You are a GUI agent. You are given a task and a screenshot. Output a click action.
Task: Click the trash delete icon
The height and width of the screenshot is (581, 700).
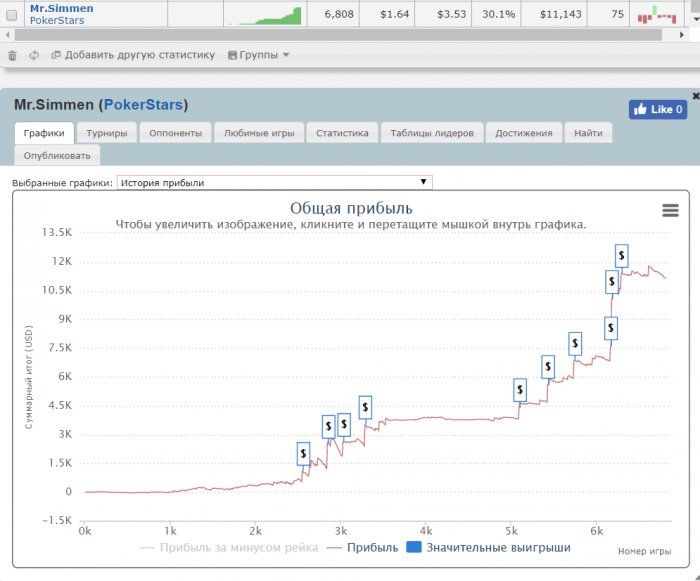[12, 55]
